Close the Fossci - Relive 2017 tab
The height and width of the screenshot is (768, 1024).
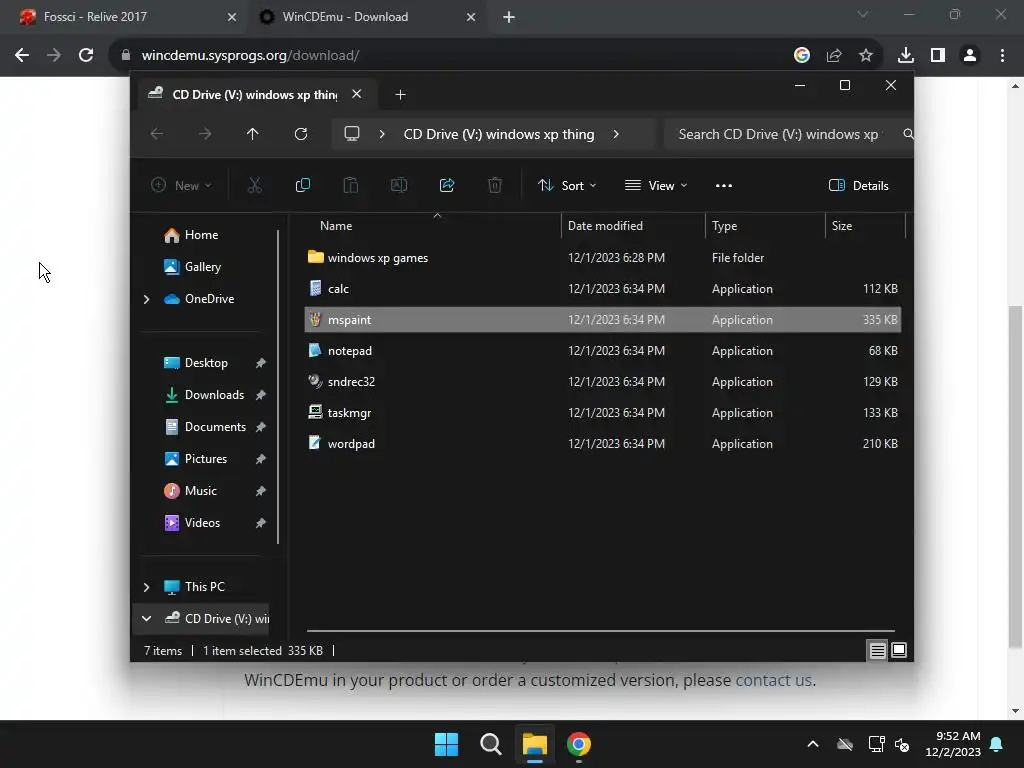(232, 17)
